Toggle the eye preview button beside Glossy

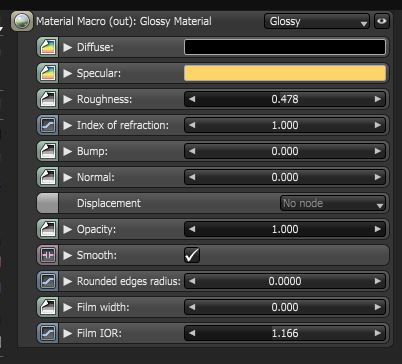pyautogui.click(x=382, y=21)
